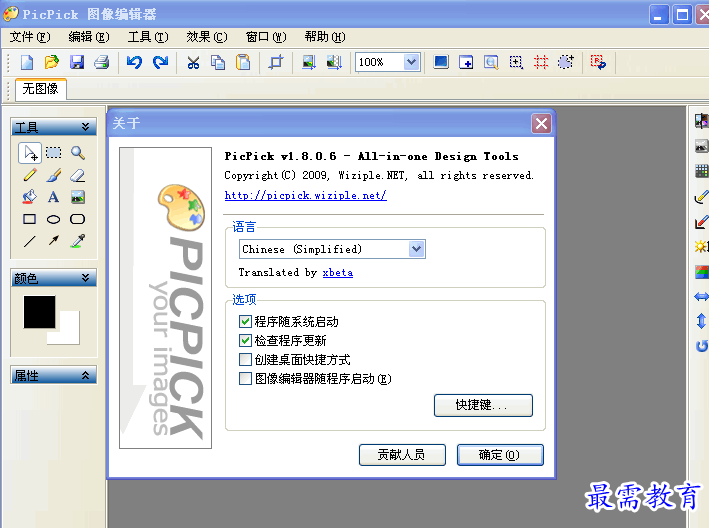Open the 工具(T) menu
The height and width of the screenshot is (528, 709).
pyautogui.click(x=148, y=37)
